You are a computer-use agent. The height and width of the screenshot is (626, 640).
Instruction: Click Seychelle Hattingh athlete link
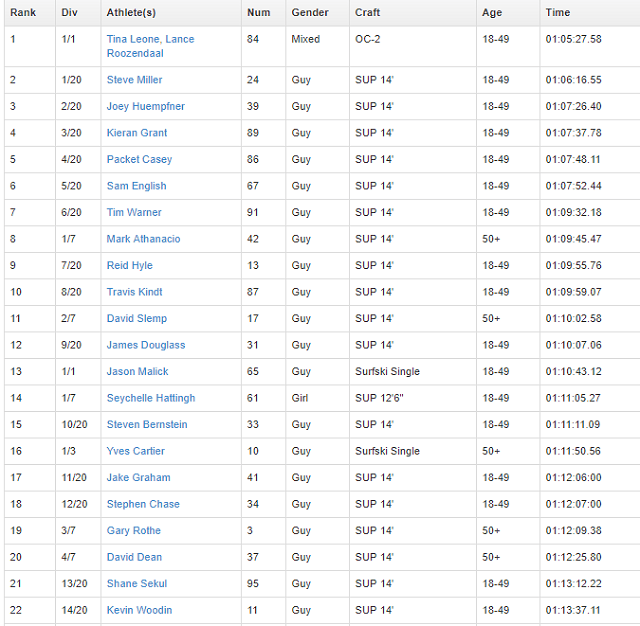click(x=151, y=398)
